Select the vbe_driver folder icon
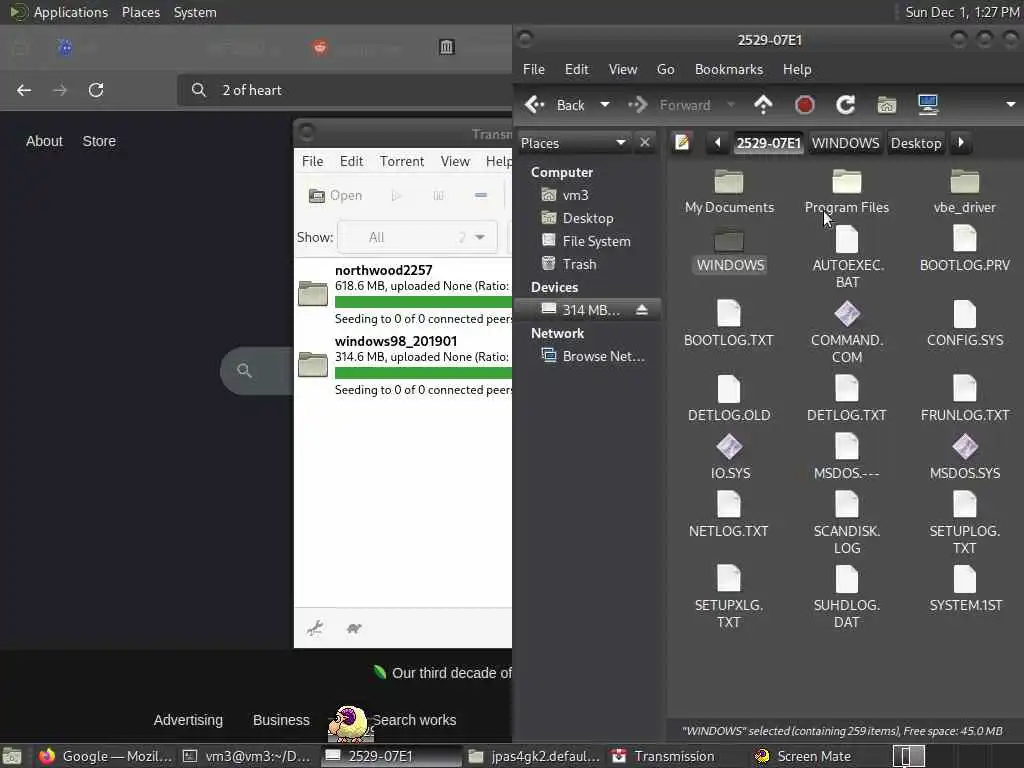This screenshot has height=768, width=1024. 965,182
